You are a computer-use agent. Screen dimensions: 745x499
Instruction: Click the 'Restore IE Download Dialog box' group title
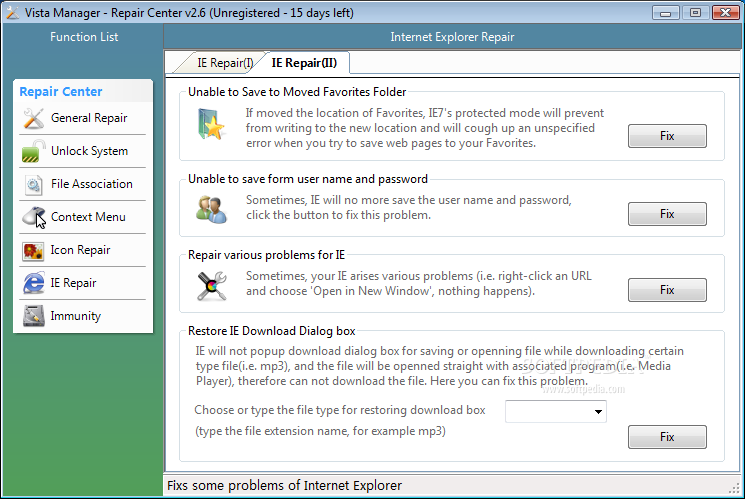pos(272,331)
